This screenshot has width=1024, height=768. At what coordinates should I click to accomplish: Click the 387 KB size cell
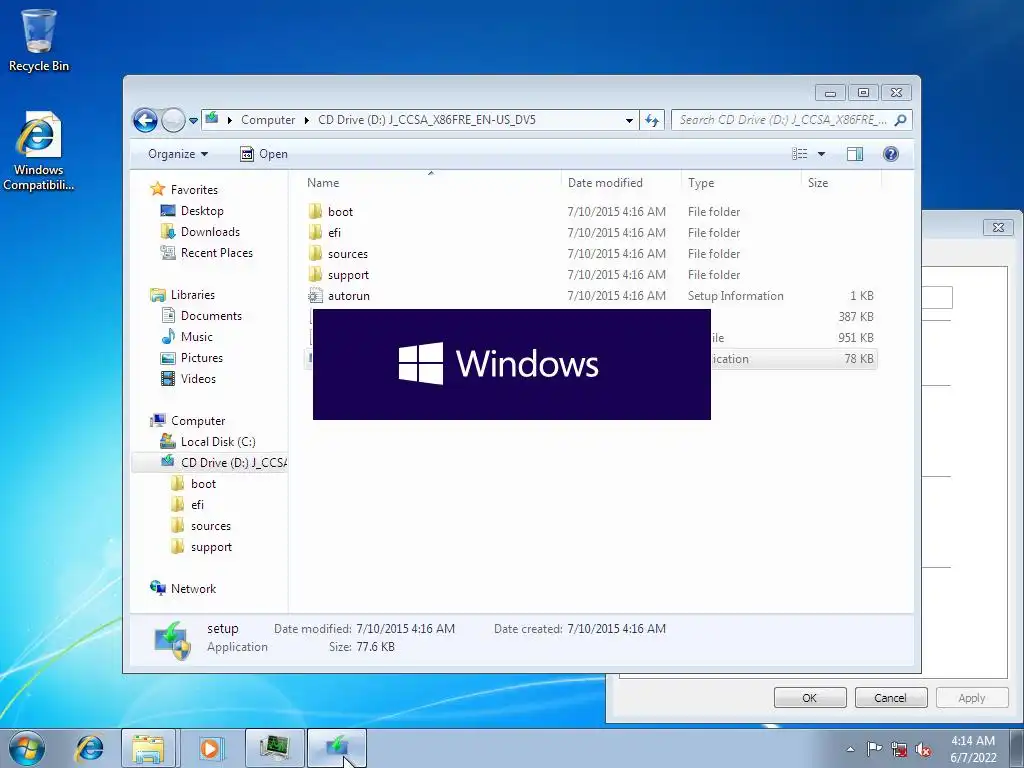click(856, 317)
